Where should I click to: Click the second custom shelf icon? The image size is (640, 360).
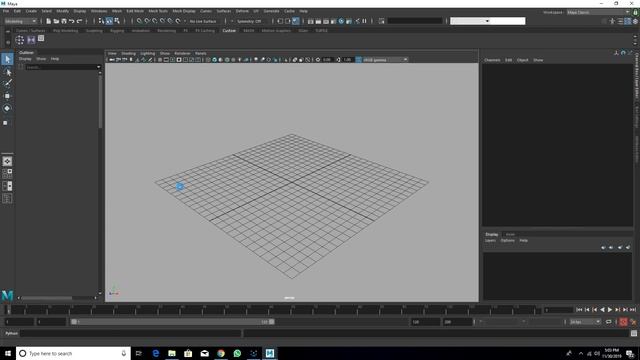coord(31,40)
